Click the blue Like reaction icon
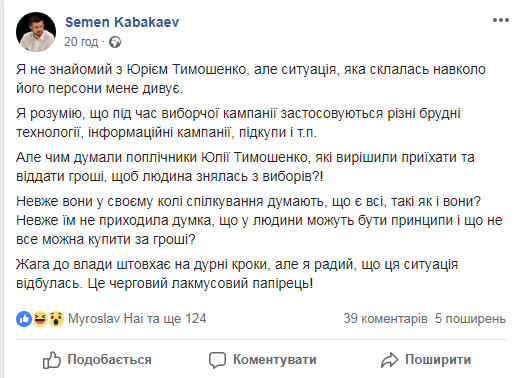Screen dimensions: 517x378 24,319
